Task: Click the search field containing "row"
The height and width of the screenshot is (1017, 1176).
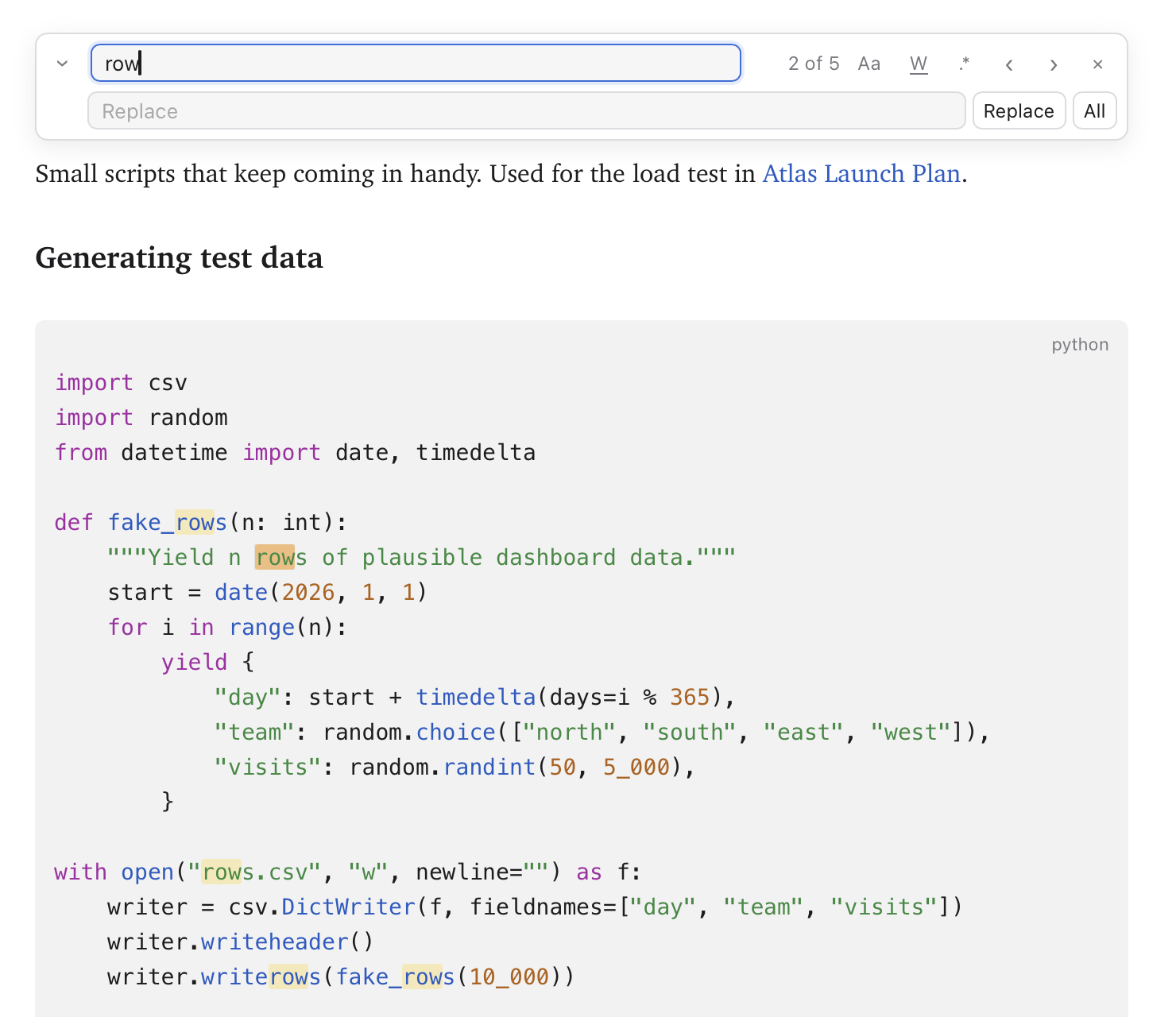Action: pyautogui.click(x=416, y=63)
